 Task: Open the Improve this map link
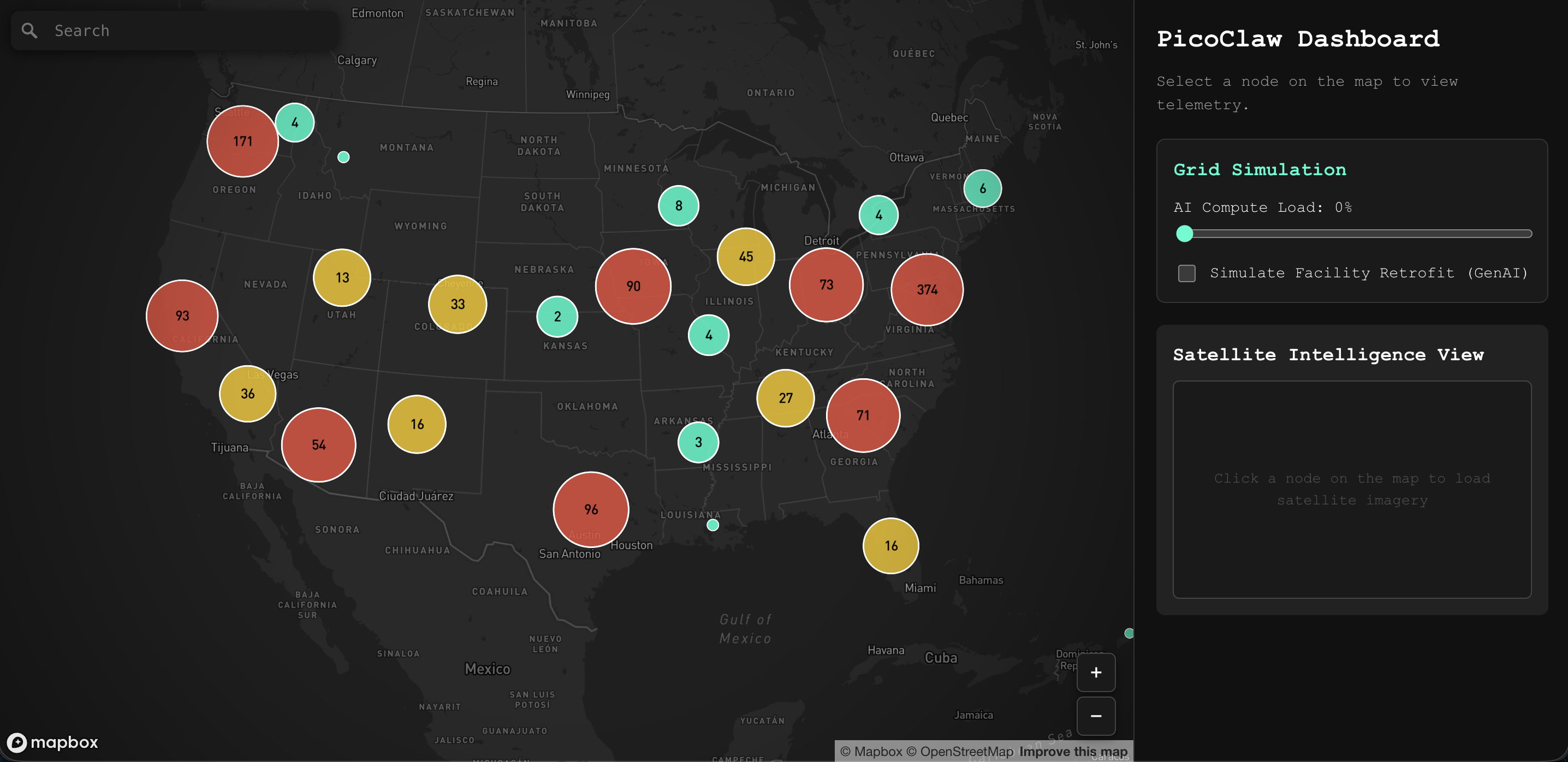(x=1073, y=752)
